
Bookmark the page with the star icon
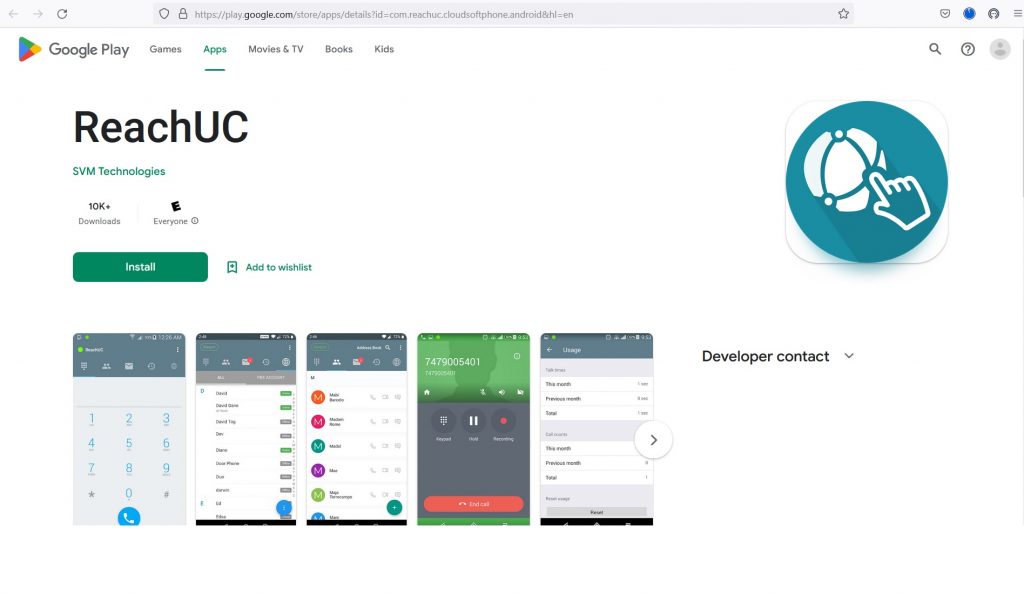click(843, 14)
